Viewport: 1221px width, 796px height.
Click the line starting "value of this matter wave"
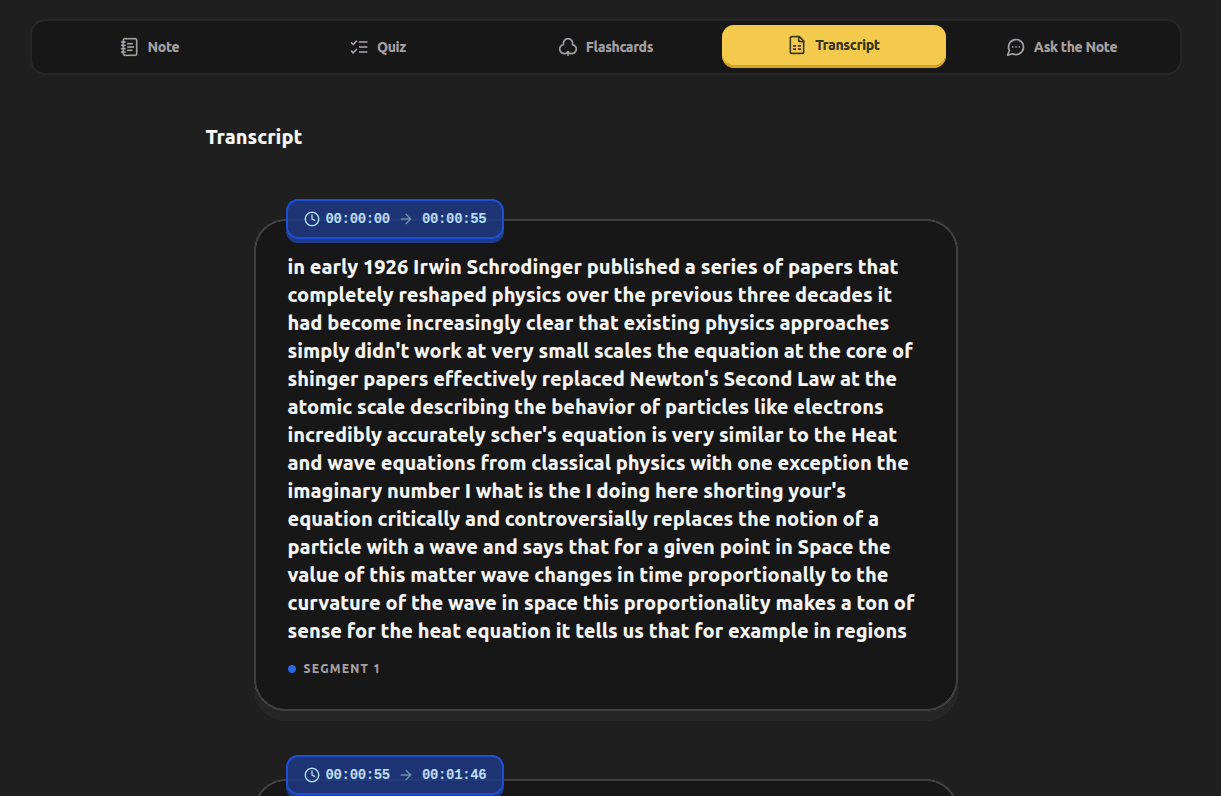pyautogui.click(x=588, y=575)
